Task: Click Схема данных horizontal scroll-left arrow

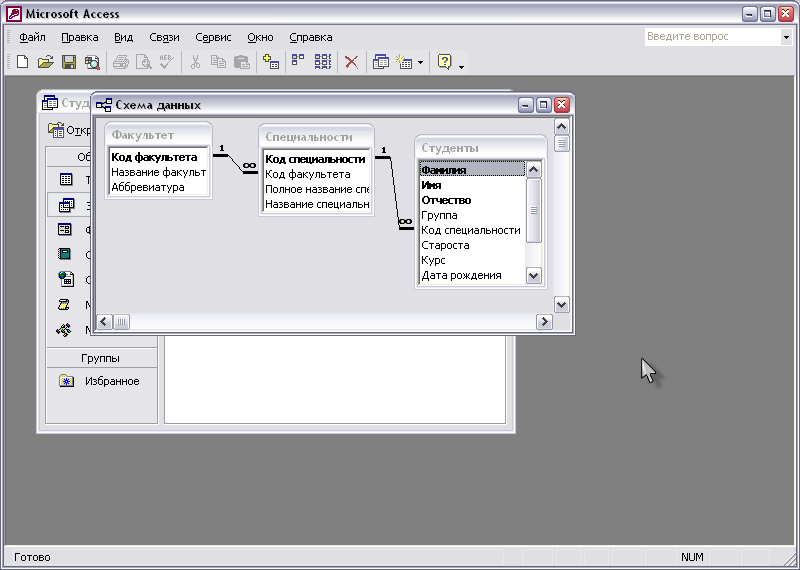Action: tap(105, 321)
